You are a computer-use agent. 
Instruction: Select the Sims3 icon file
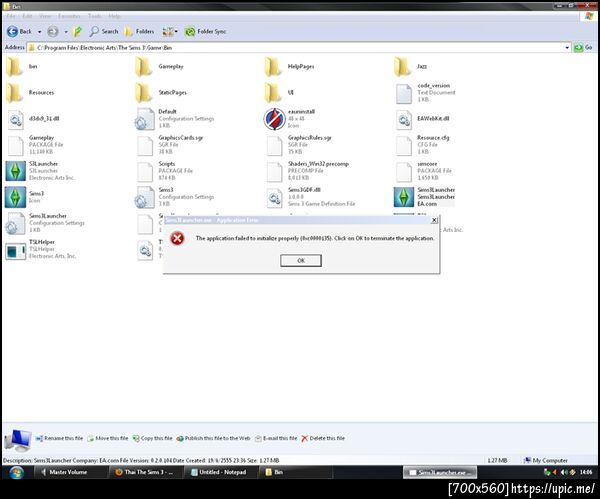pyautogui.click(x=25, y=197)
